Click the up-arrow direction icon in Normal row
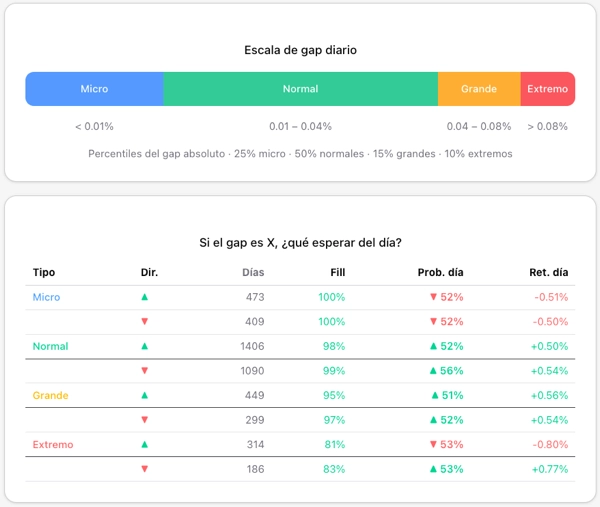This screenshot has width=600, height=507. 145,346
